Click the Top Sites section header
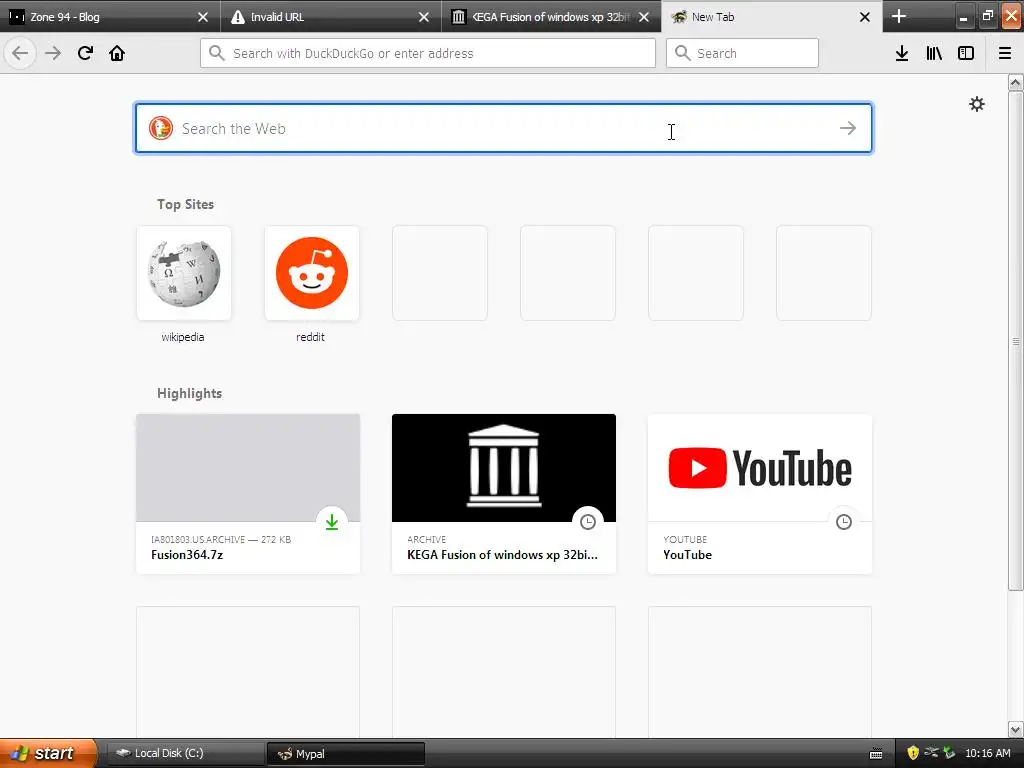 185,204
